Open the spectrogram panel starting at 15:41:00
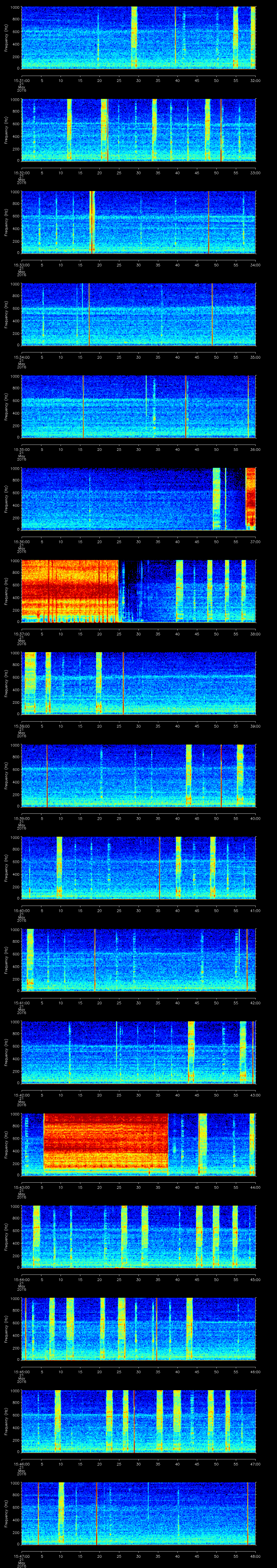 coord(138,959)
